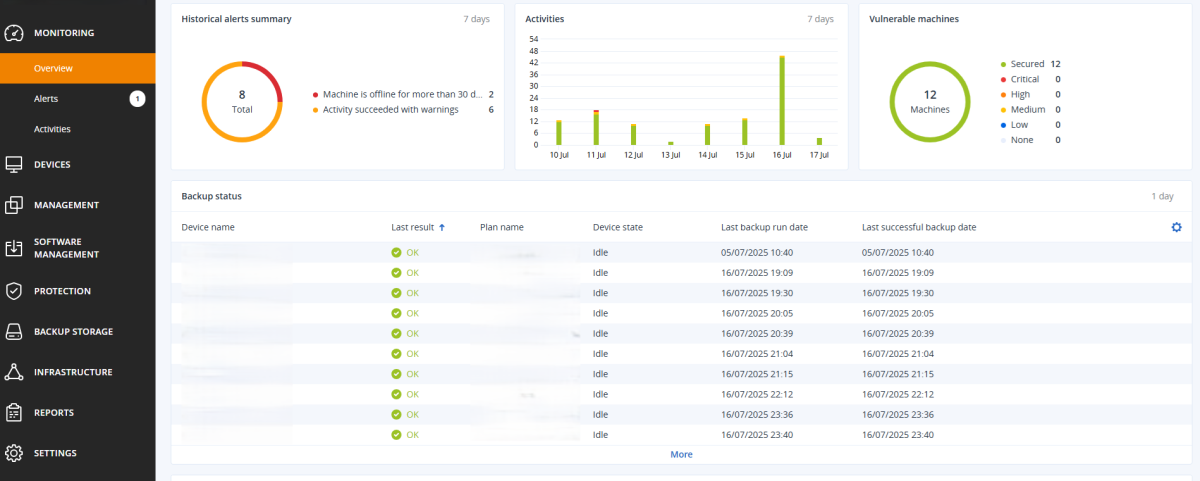This screenshot has height=481, width=1200.
Task: Click the 10 Jul activities bar
Action: pyautogui.click(x=559, y=132)
